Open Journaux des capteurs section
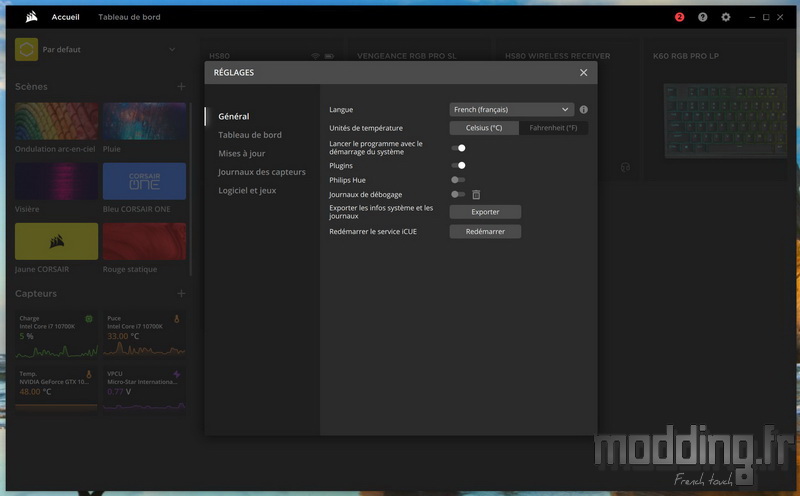The image size is (800, 496). pyautogui.click(x=262, y=172)
